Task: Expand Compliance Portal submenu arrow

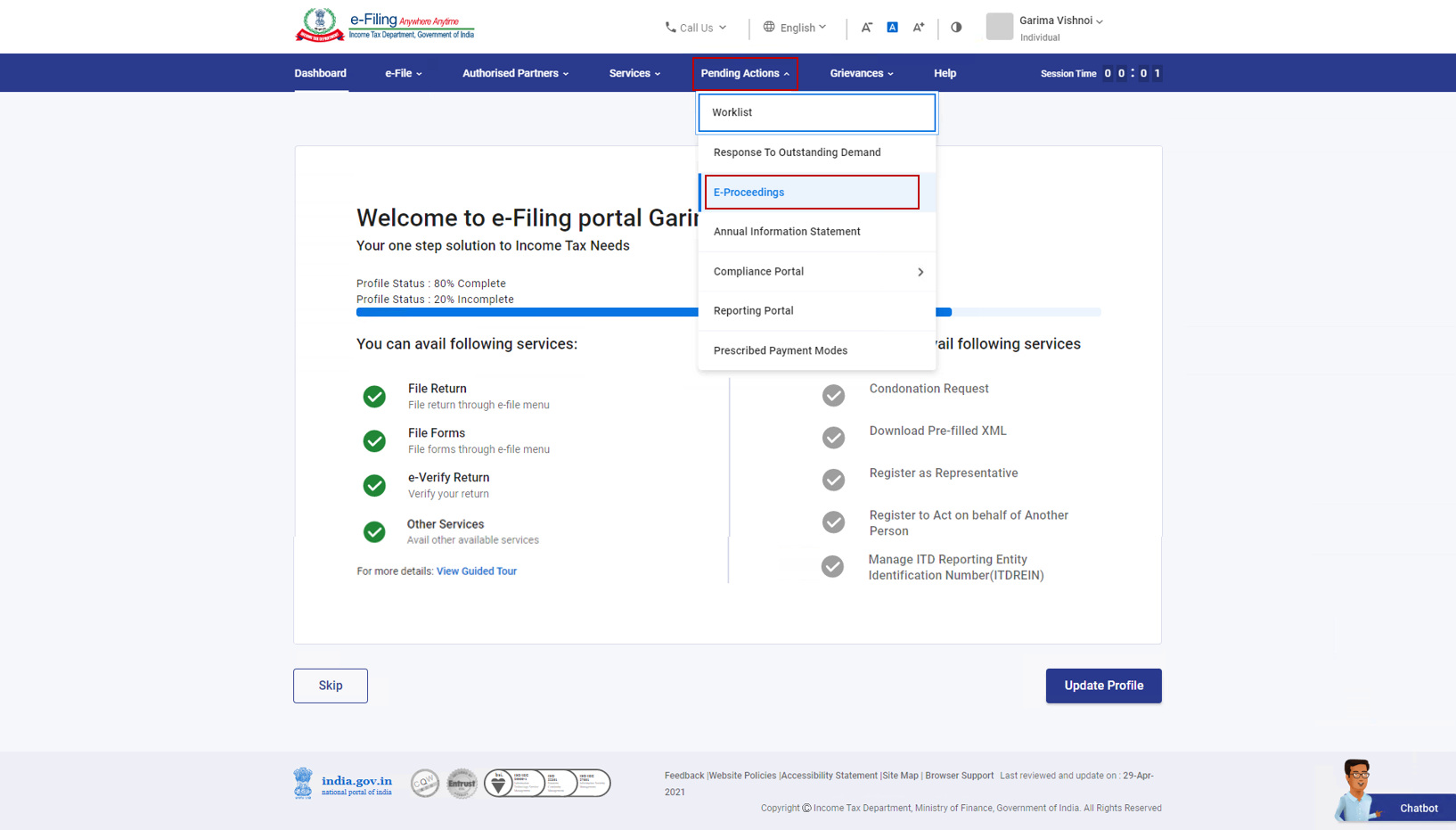Action: 920,272
